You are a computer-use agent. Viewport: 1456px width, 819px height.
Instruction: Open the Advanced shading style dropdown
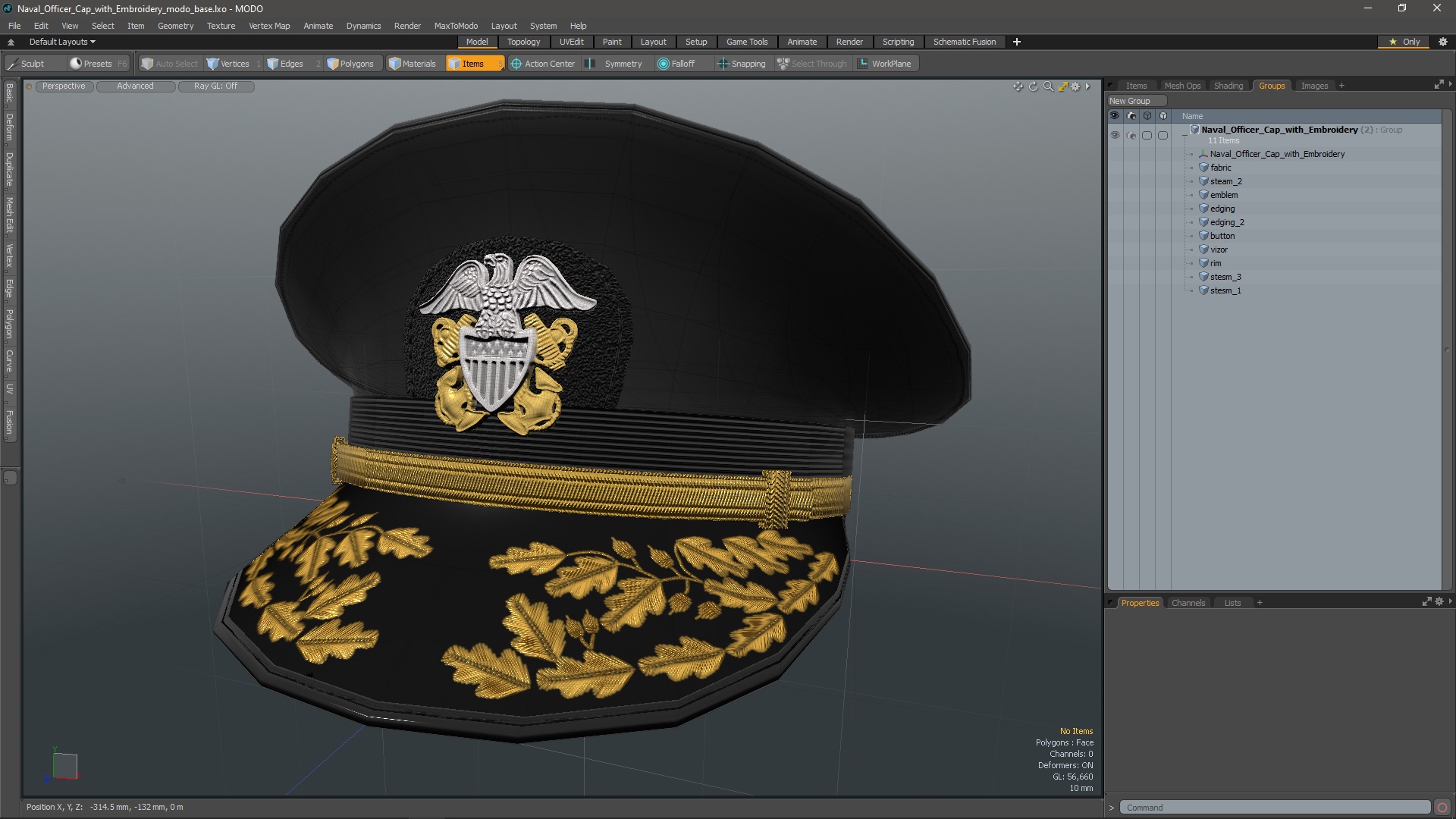[x=136, y=86]
